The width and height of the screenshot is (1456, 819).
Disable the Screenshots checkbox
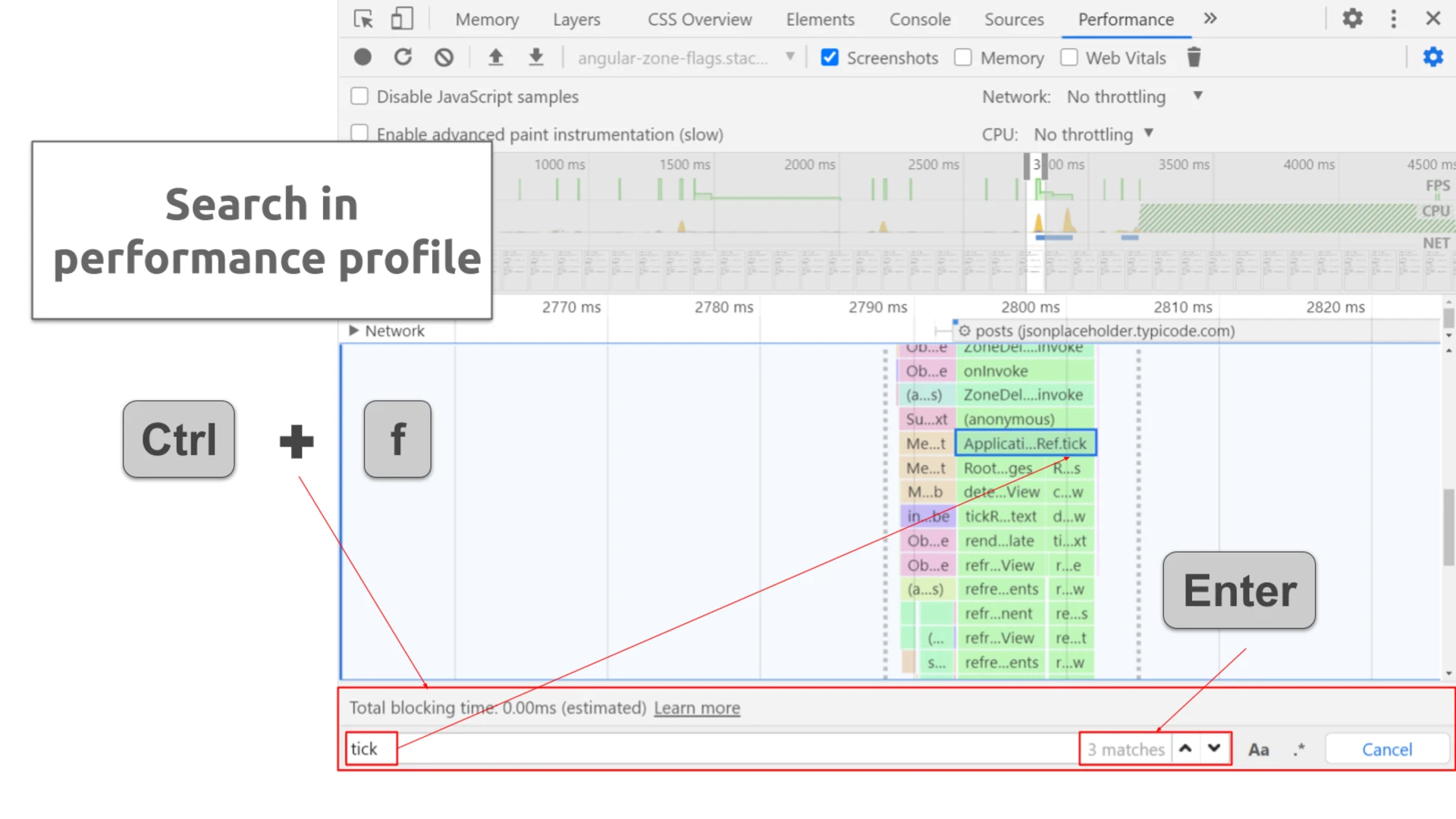point(830,57)
